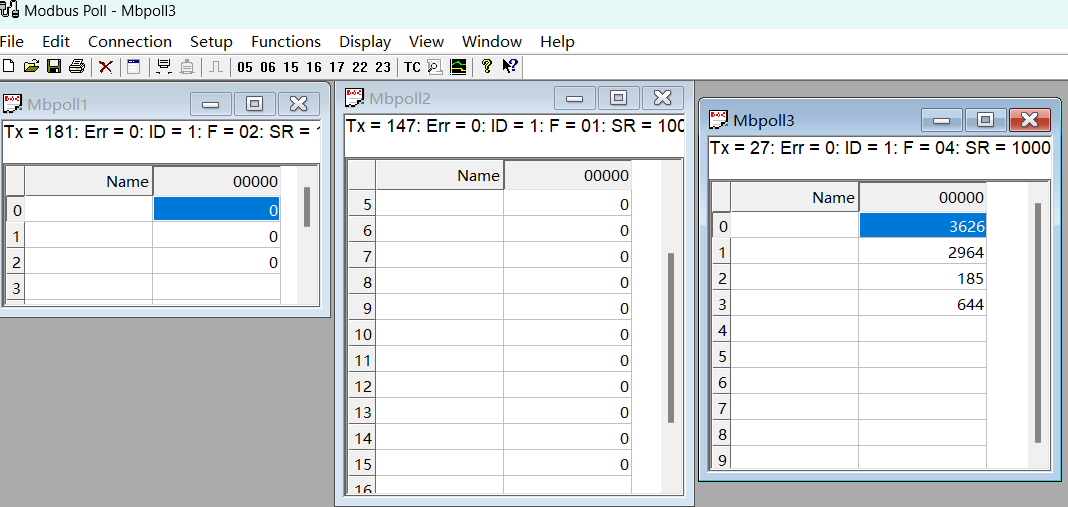Click the TC test center button
The width and height of the screenshot is (1068, 507).
[x=412, y=67]
